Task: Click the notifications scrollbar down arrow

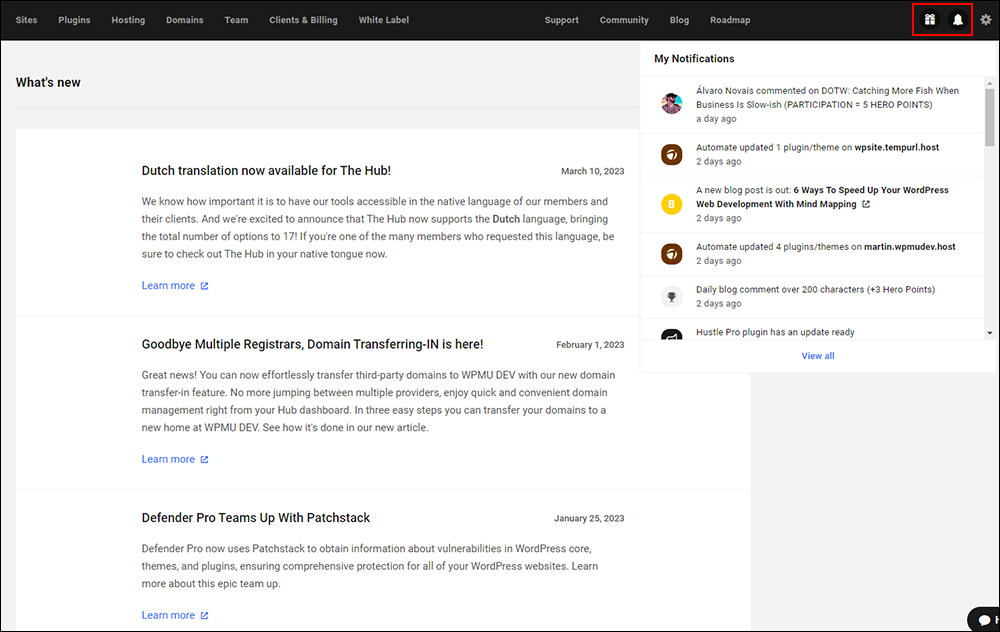Action: click(990, 333)
